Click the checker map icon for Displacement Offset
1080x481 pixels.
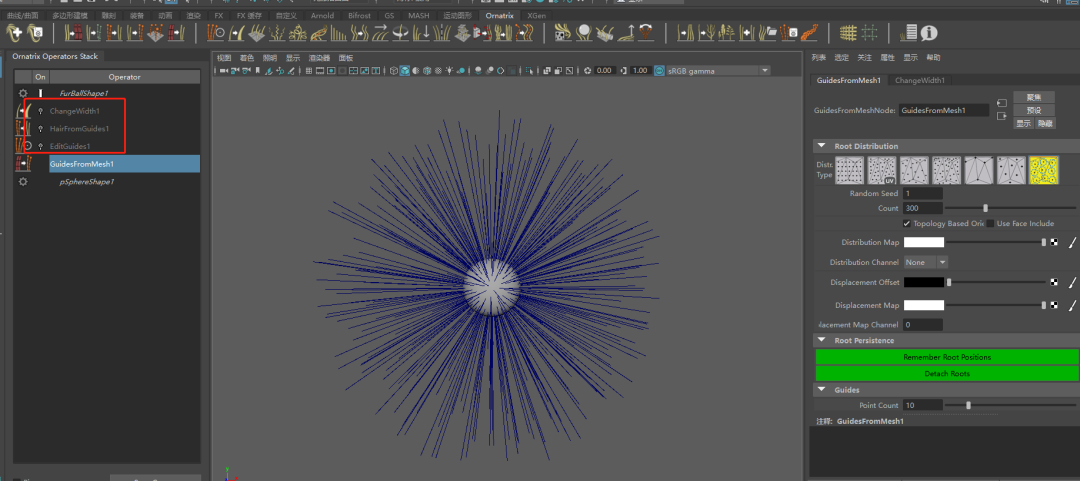click(1054, 283)
